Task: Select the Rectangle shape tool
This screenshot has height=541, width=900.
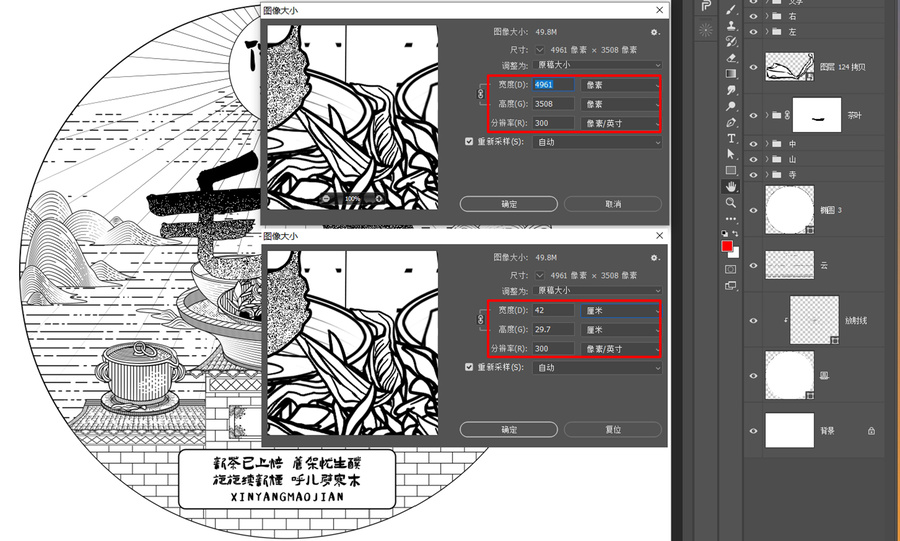Action: pos(731,170)
